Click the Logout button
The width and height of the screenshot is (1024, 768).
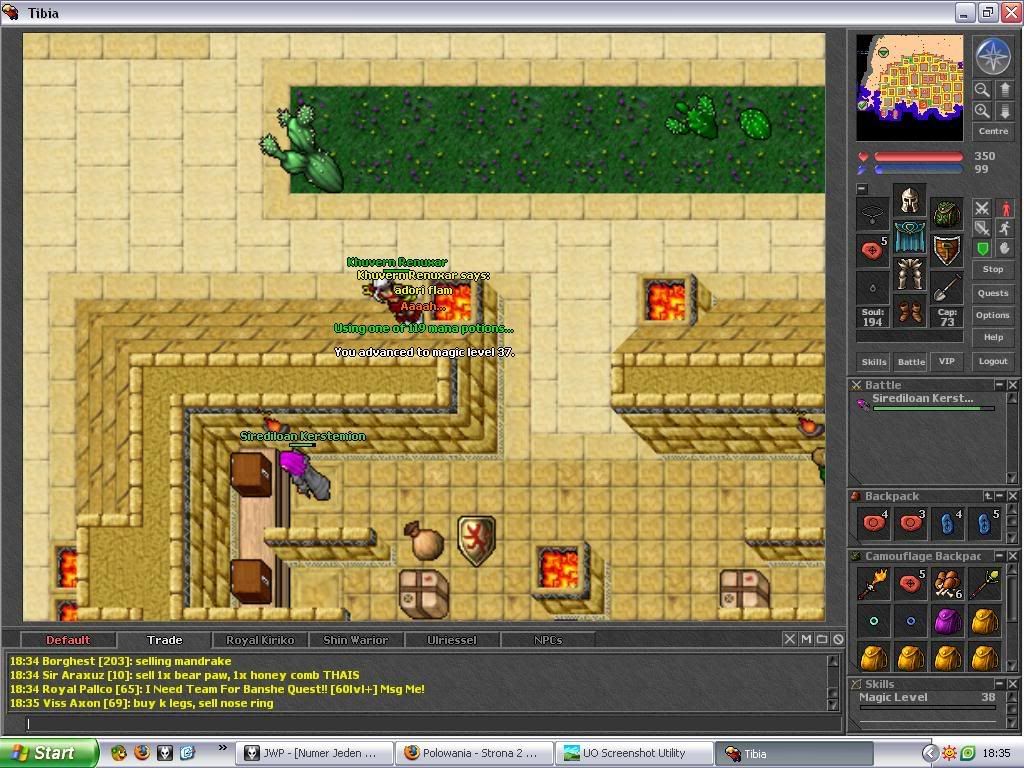[993, 361]
